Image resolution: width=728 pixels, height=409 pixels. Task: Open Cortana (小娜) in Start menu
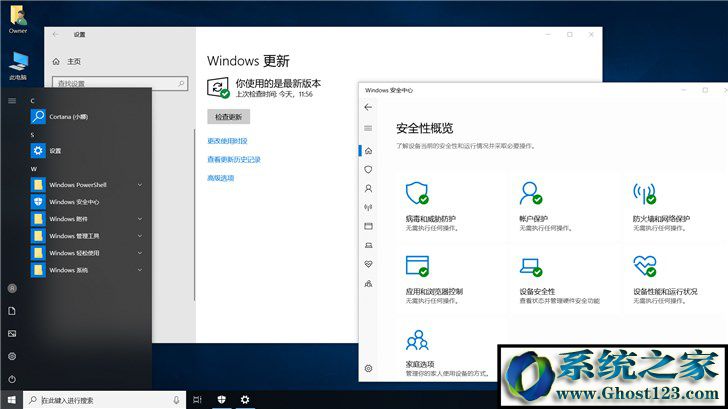tap(87, 117)
